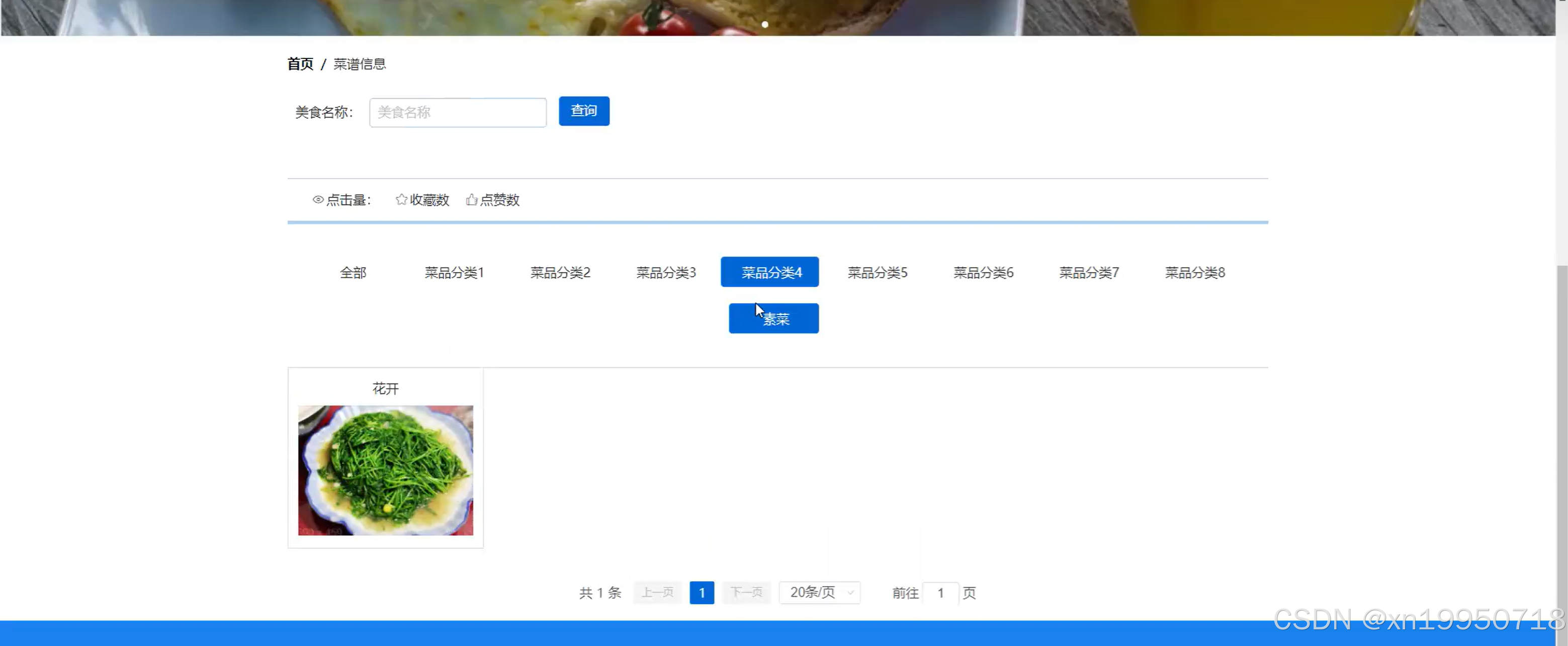Screen dimensions: 1568x646
Task: Open the green vegetable dish thumbnail
Action: point(385,470)
